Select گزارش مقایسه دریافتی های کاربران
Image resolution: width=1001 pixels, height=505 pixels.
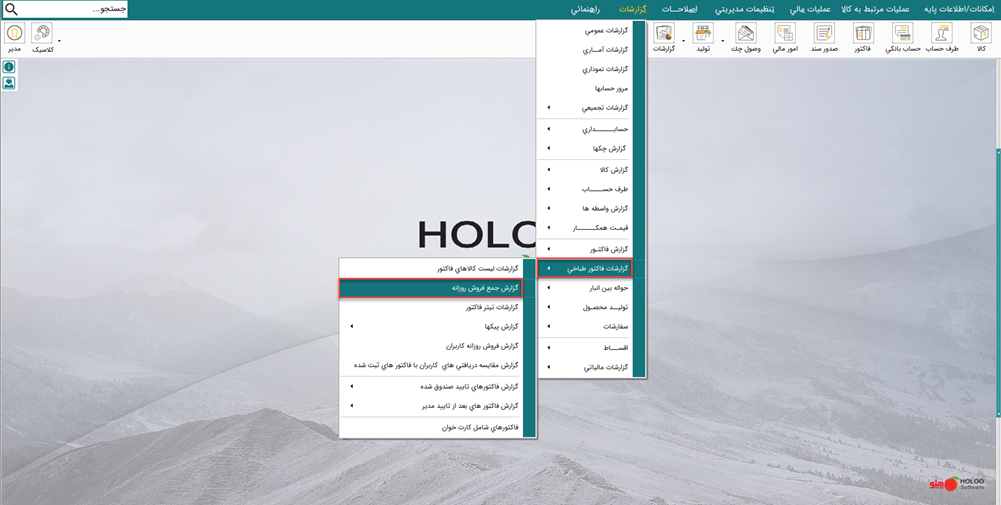[x=431, y=365]
